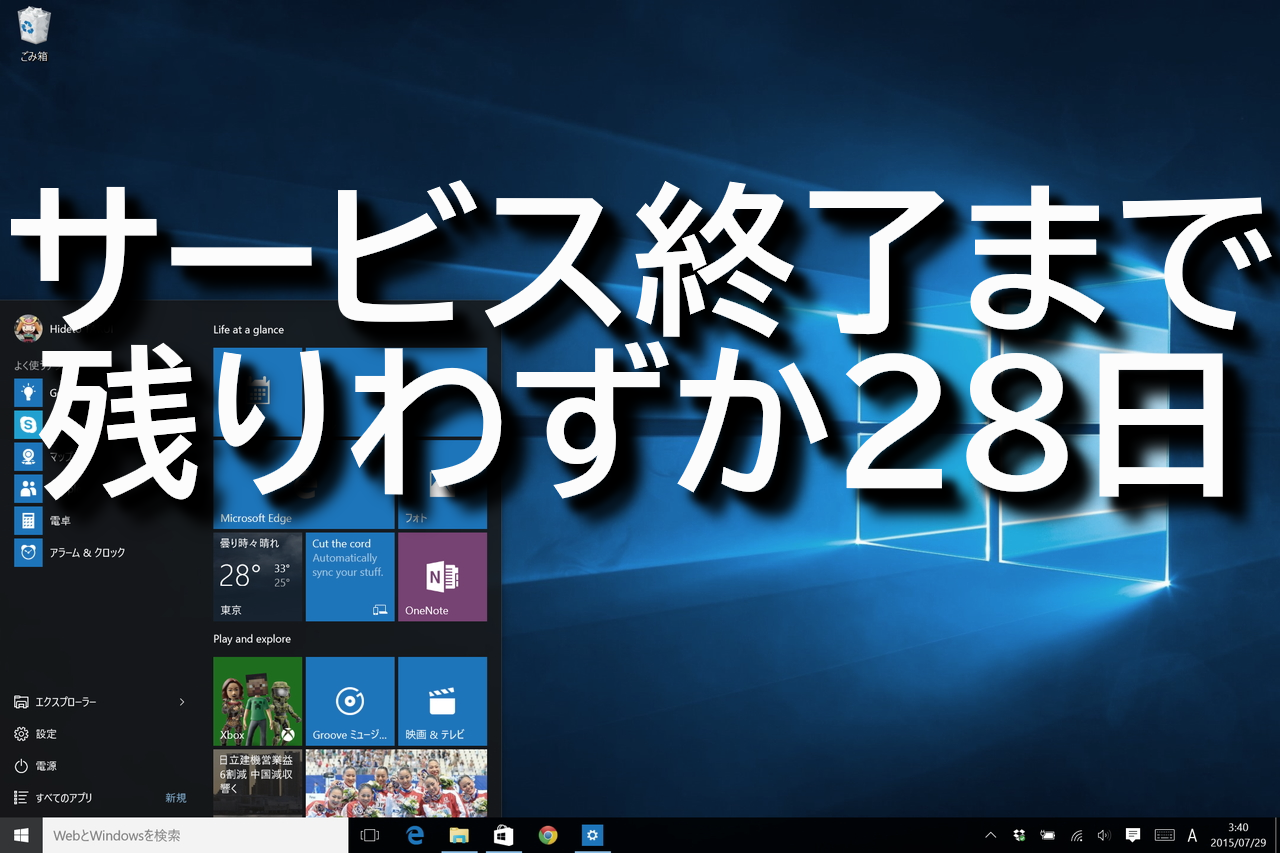Screen dimensions: 1280x853
Task: Open the volume control in the tray
Action: (1103, 835)
